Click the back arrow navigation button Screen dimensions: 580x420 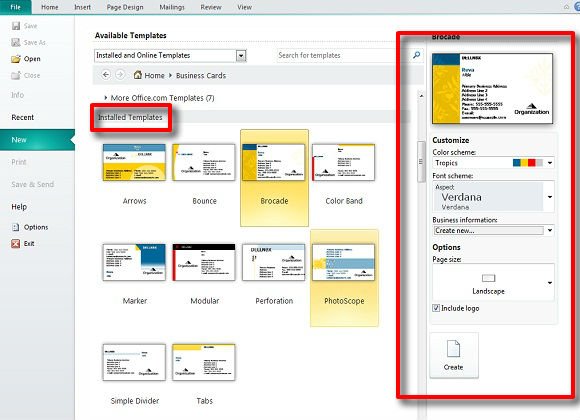(x=106, y=75)
